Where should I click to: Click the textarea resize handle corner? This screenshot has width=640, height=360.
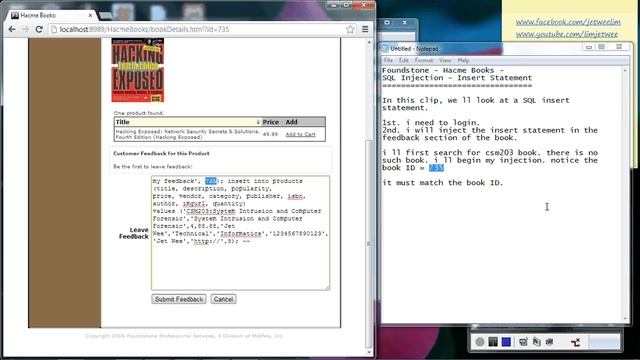tap(327, 288)
